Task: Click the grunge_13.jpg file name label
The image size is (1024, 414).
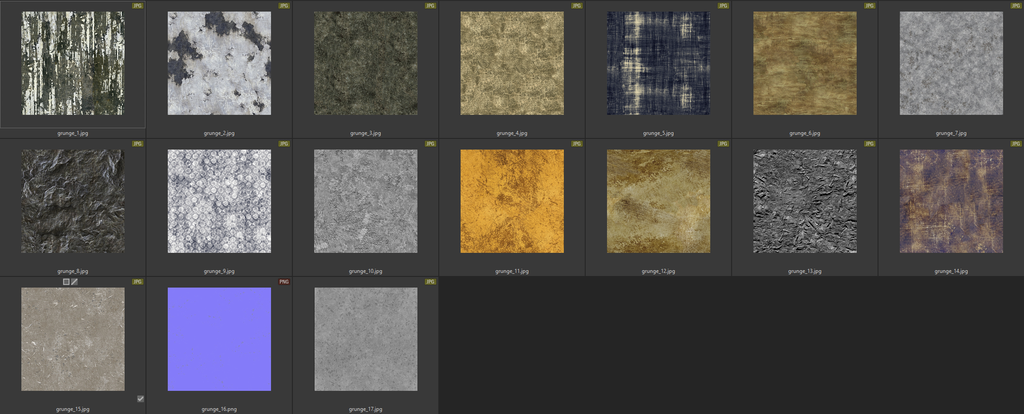Action: (x=804, y=271)
